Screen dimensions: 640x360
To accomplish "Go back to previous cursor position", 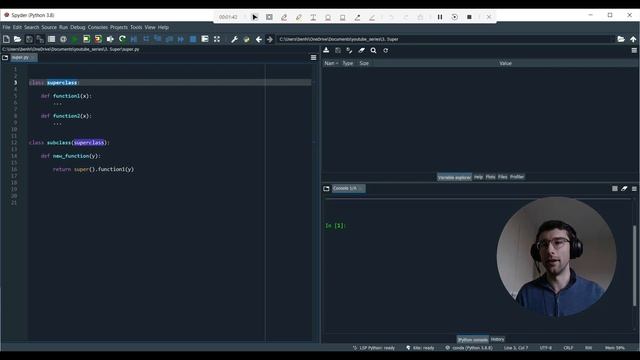I will pos(259,39).
